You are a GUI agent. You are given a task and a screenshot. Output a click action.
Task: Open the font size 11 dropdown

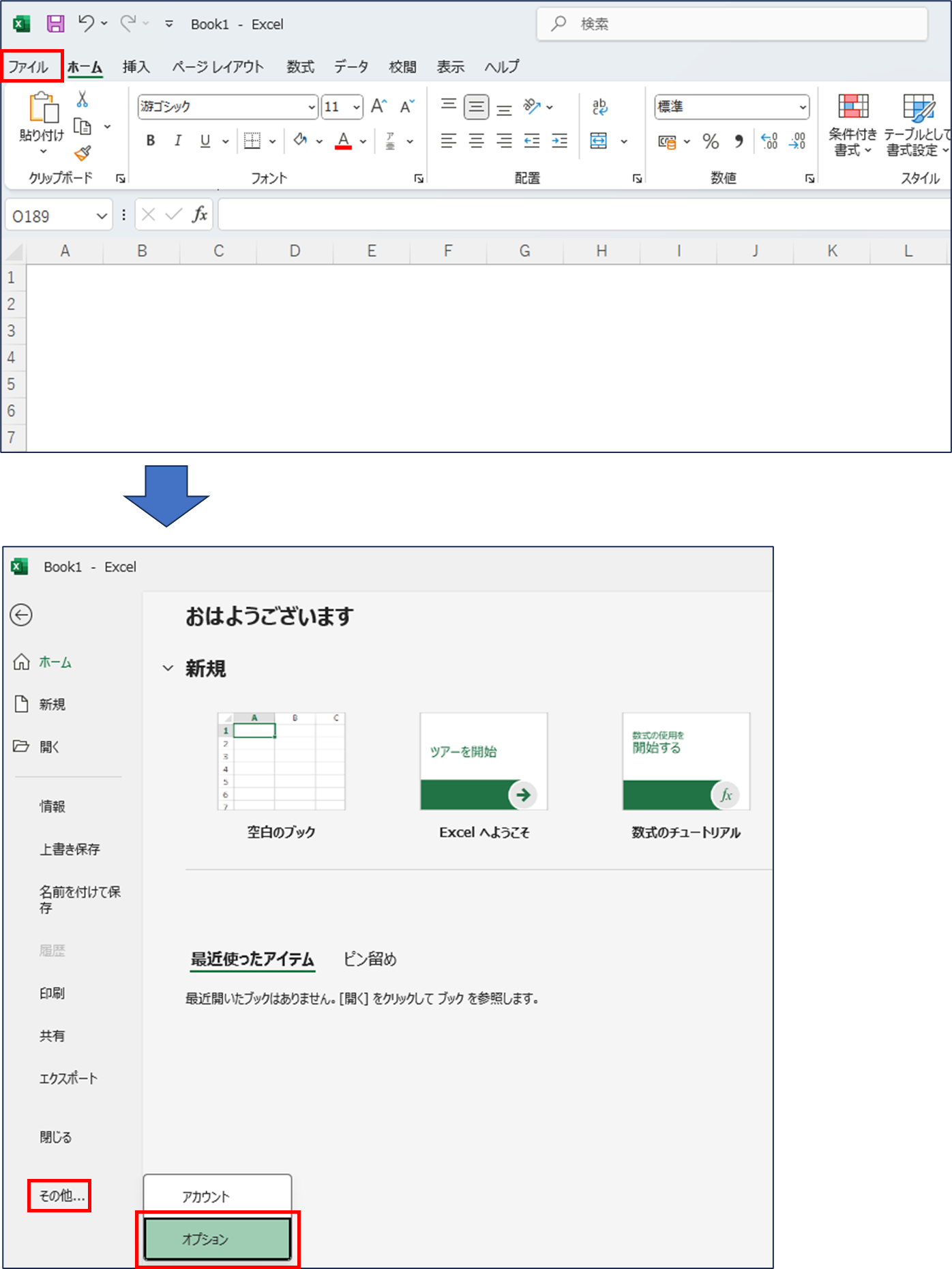click(x=357, y=107)
